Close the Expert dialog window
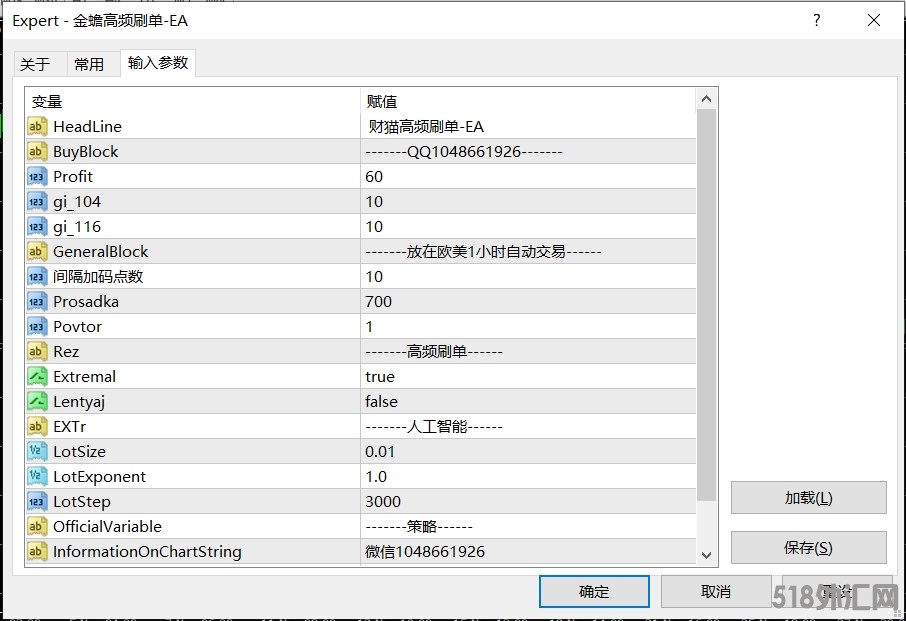This screenshot has width=906, height=621. (x=874, y=21)
